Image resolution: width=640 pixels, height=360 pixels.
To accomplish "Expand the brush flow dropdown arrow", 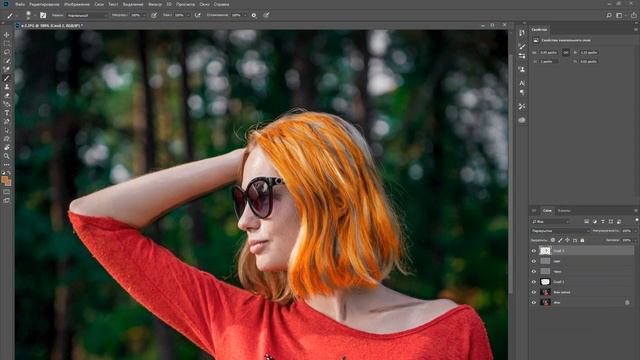I will click(x=188, y=15).
